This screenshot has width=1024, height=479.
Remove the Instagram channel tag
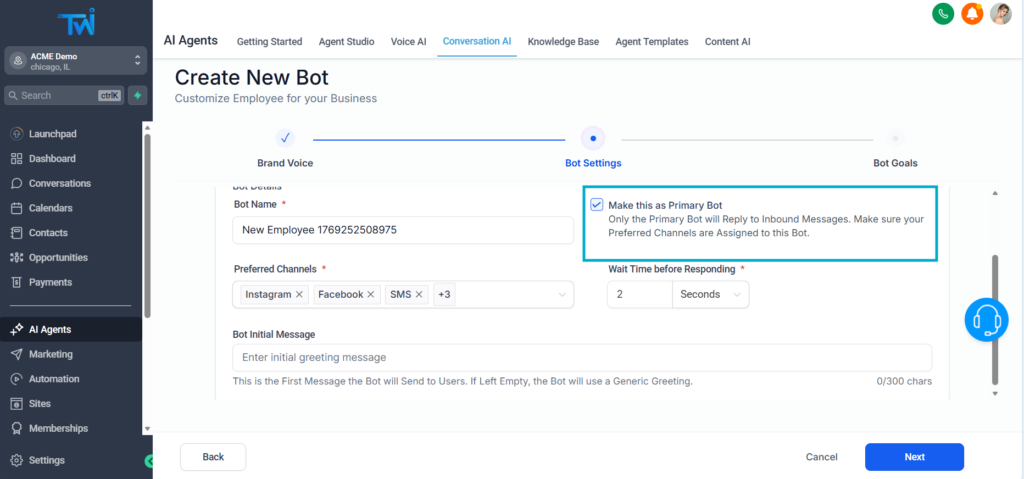click(x=300, y=295)
